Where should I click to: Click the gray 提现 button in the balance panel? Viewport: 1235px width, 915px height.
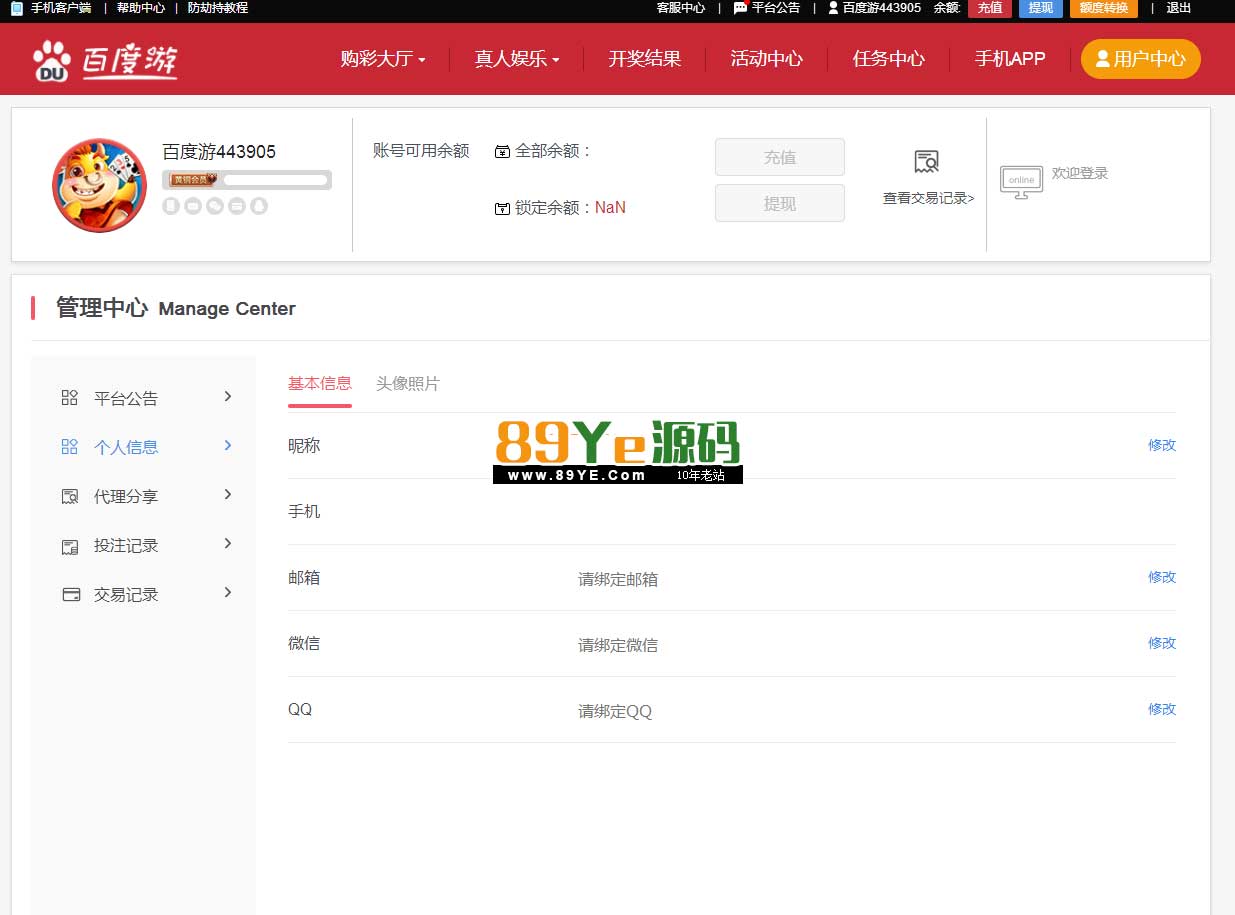[780, 203]
